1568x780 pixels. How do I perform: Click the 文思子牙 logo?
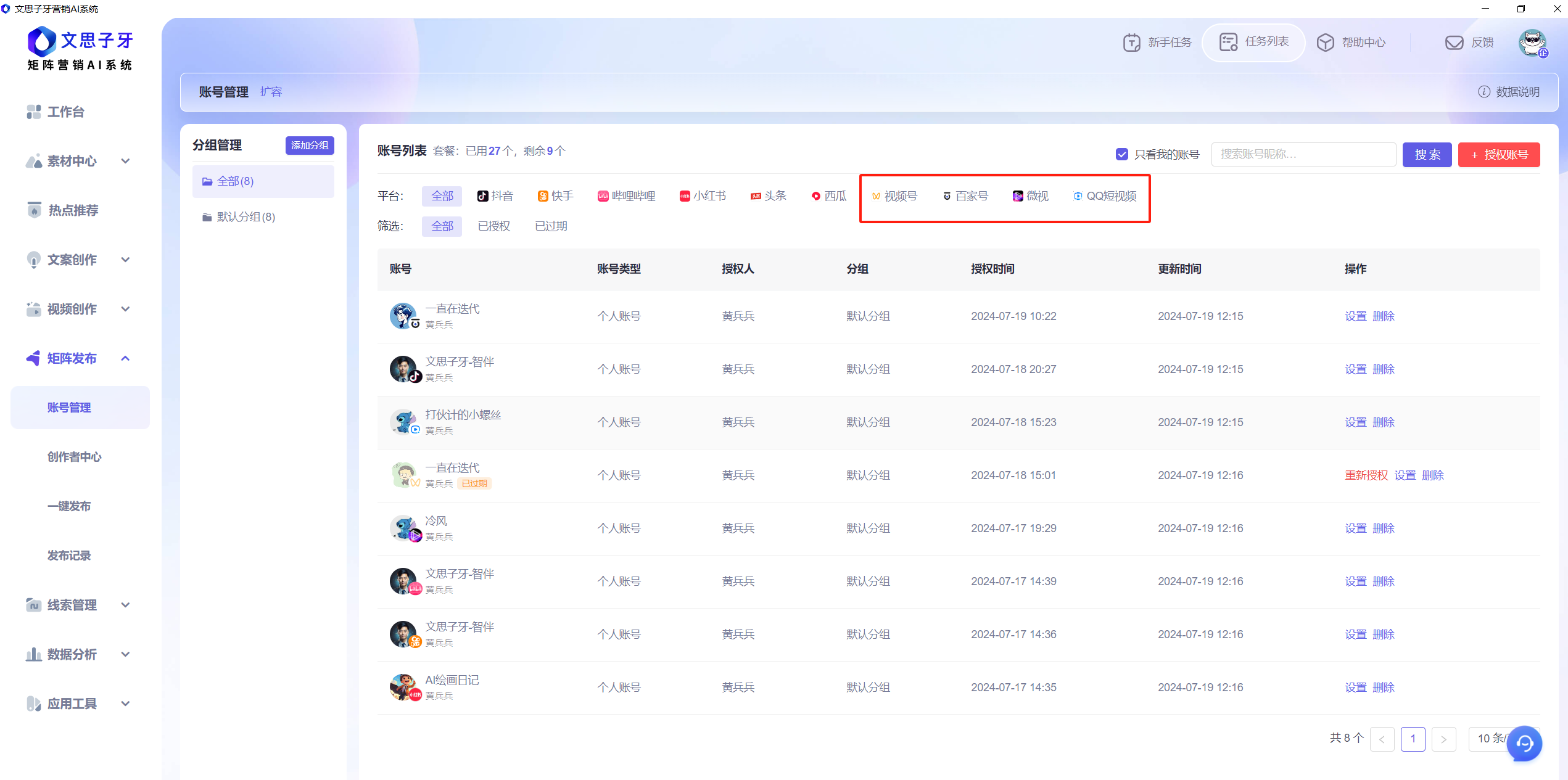click(80, 49)
